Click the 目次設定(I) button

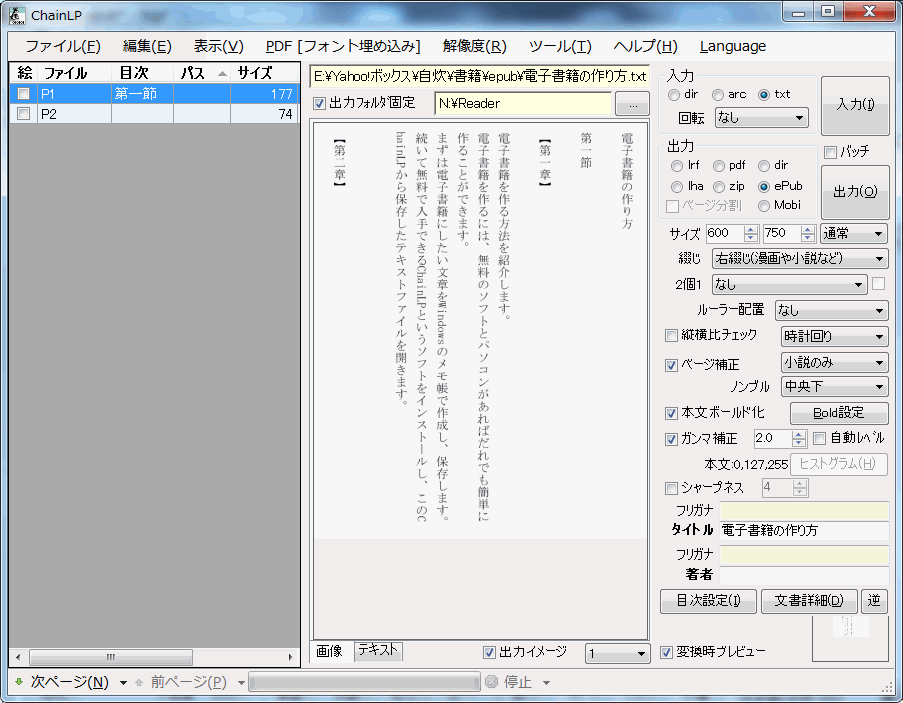tap(708, 601)
